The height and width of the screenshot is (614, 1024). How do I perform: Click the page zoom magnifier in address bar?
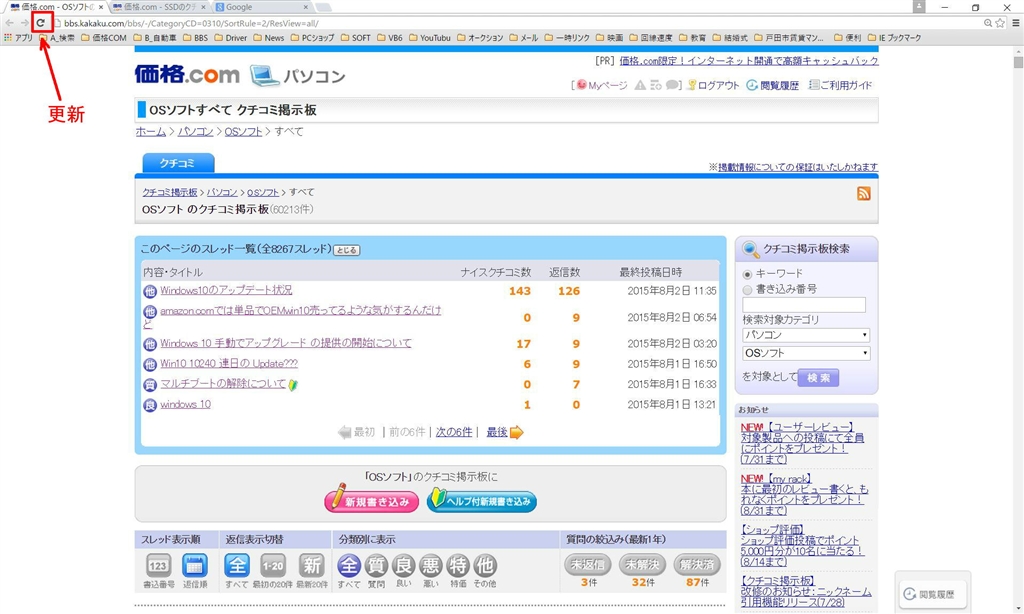point(987,23)
